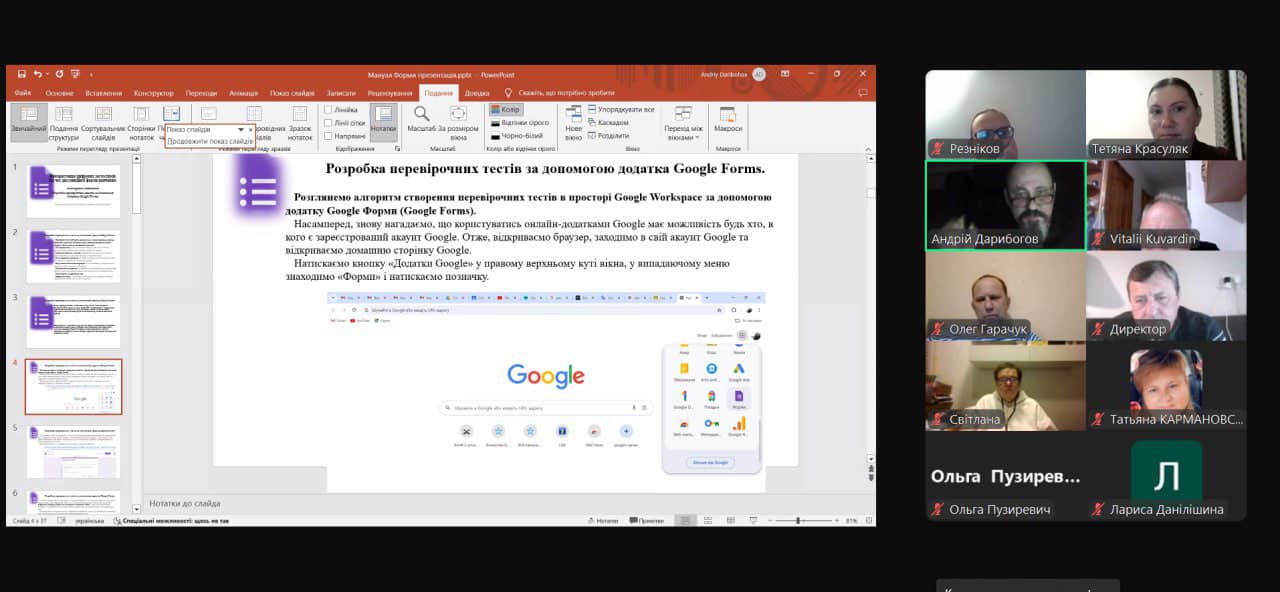1280x592 pixels.
Task: Click Продовжити показ слайдів link
Action: (x=210, y=141)
